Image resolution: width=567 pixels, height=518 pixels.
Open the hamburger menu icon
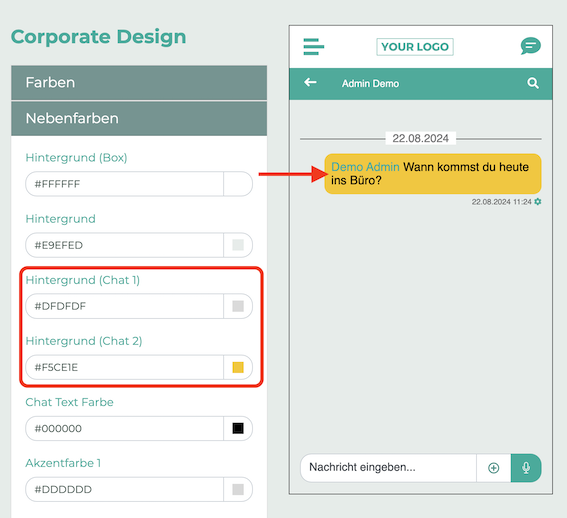[x=314, y=47]
